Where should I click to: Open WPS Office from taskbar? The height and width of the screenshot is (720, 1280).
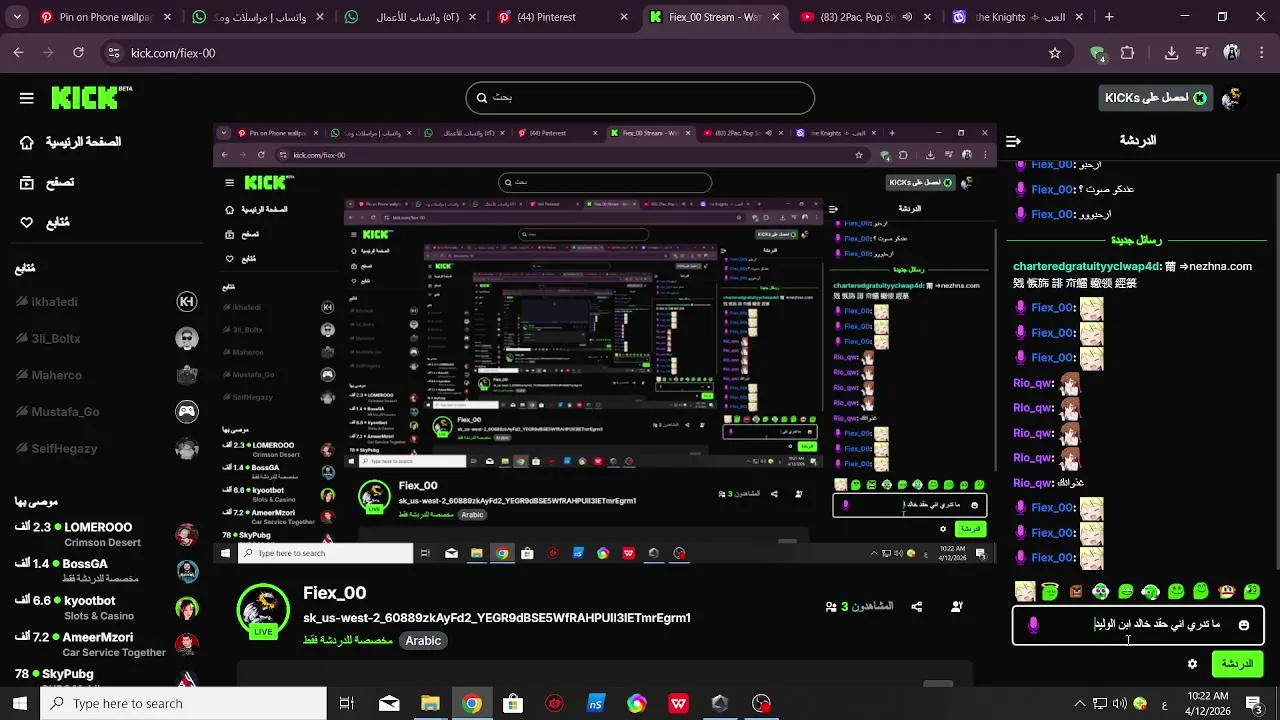(x=679, y=704)
